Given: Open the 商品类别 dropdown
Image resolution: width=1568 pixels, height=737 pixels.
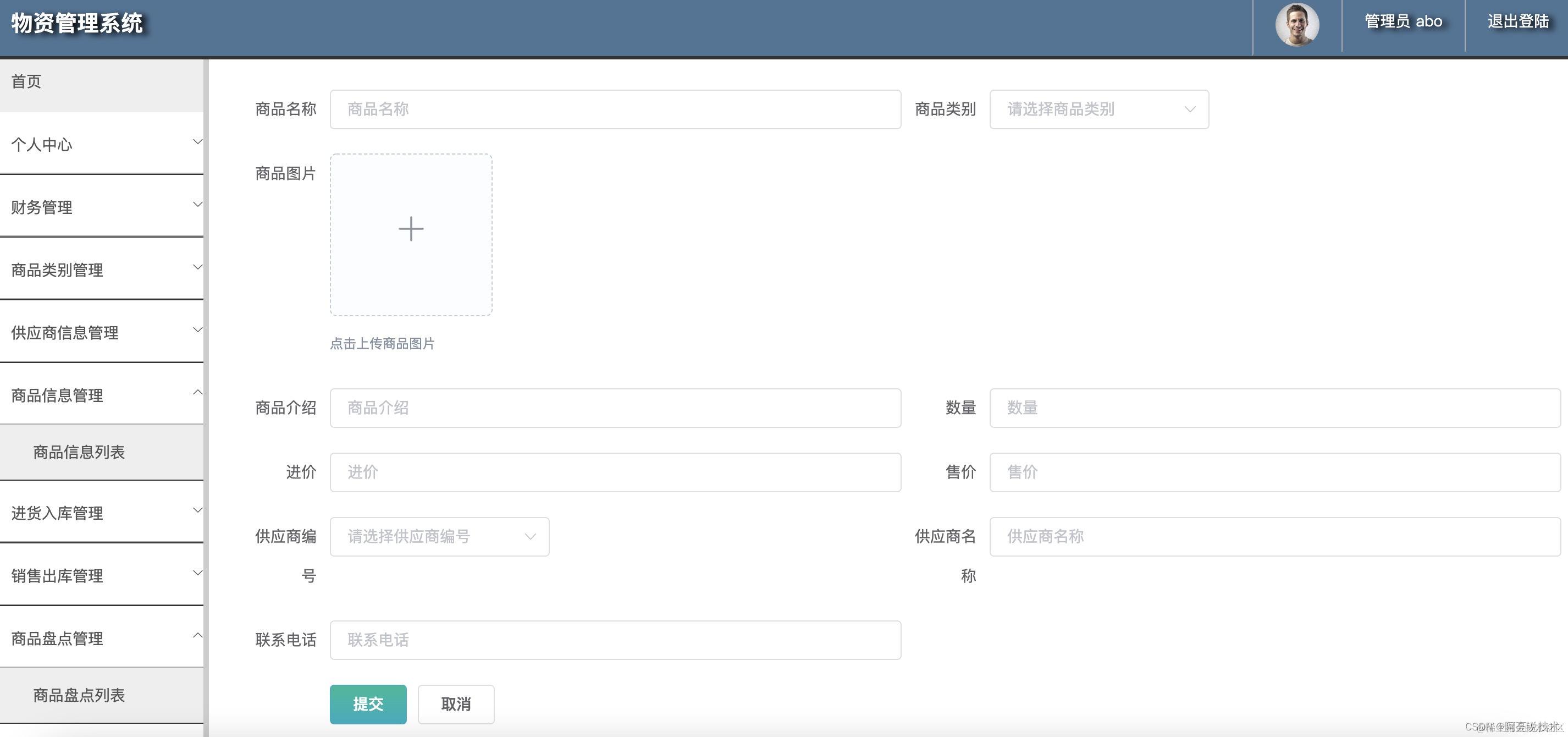Looking at the screenshot, I should click(x=1098, y=109).
